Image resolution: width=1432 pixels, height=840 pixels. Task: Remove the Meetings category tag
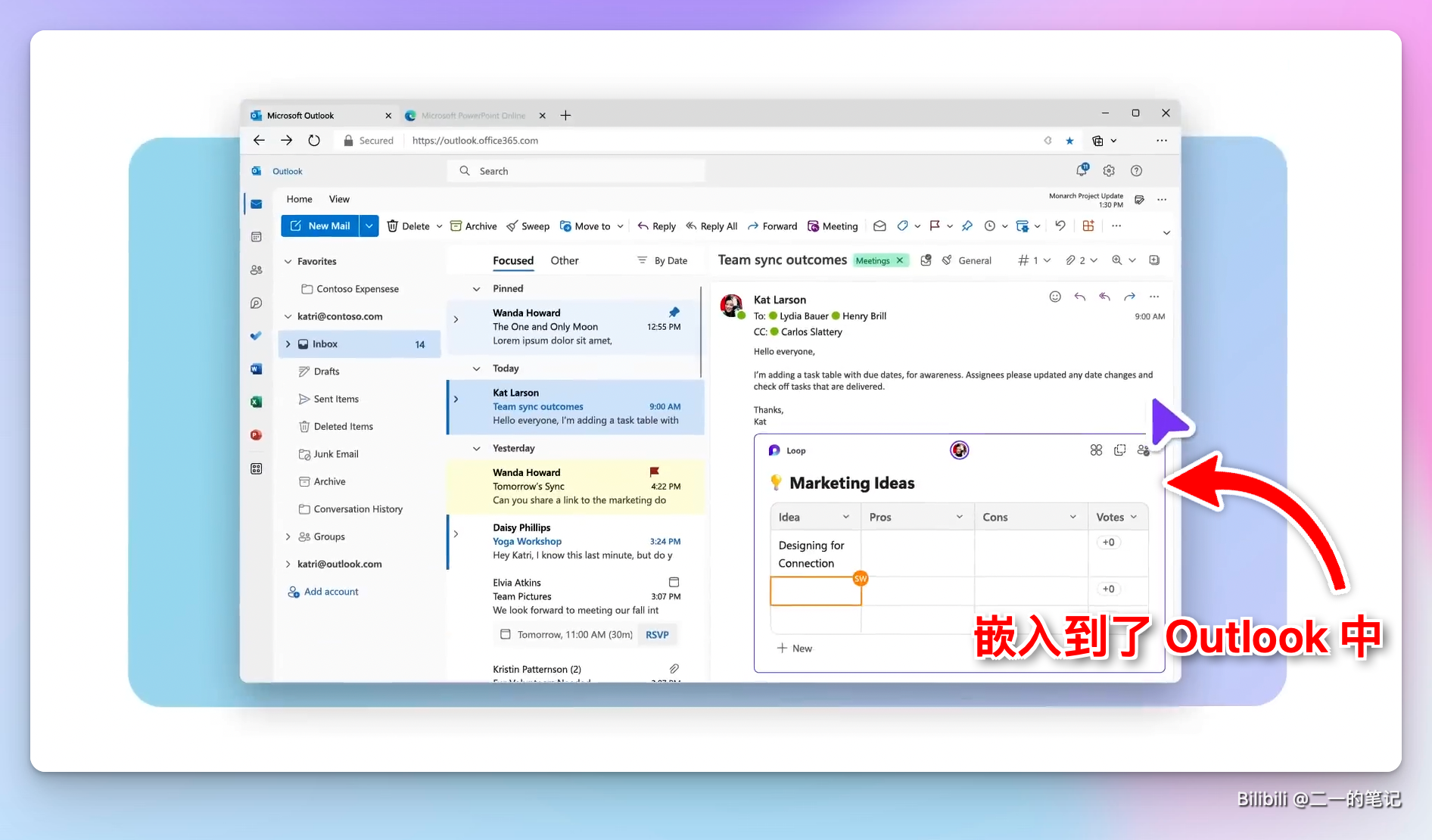click(x=900, y=260)
